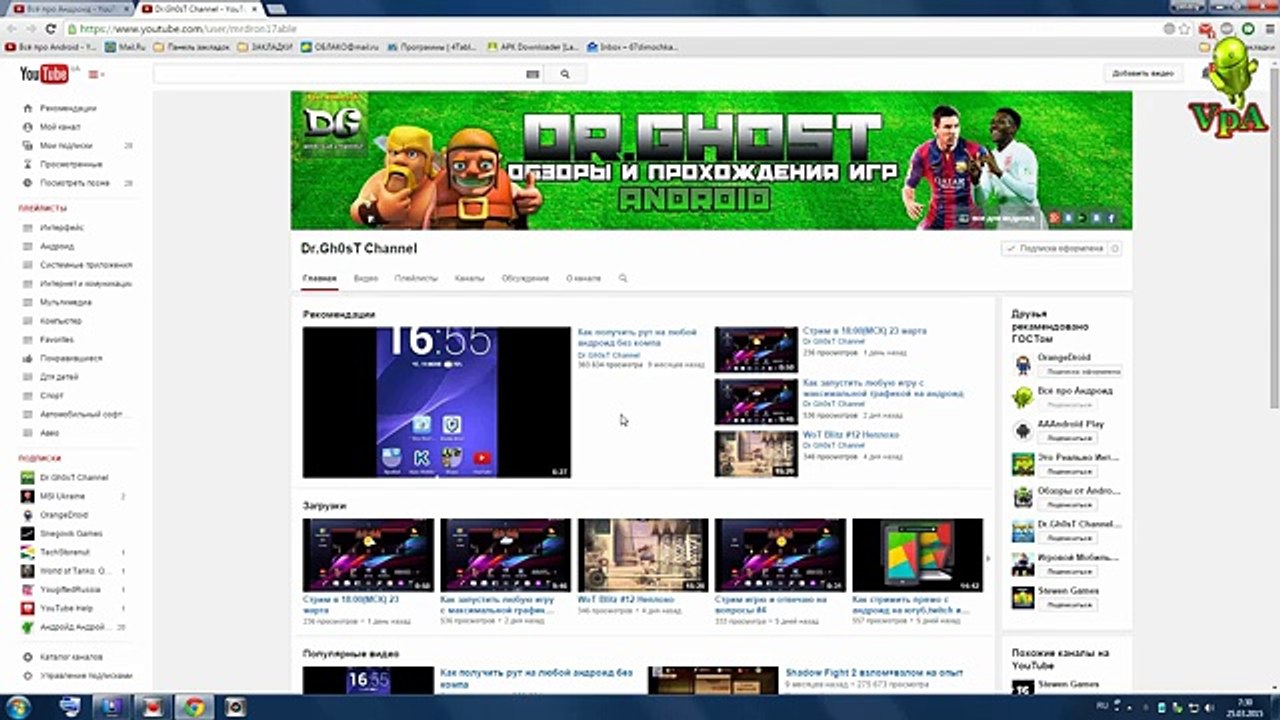Screen dimensions: 1280x720
Task: Subscribe to Steven Games under Друзья
Action: pyautogui.click(x=1067, y=605)
